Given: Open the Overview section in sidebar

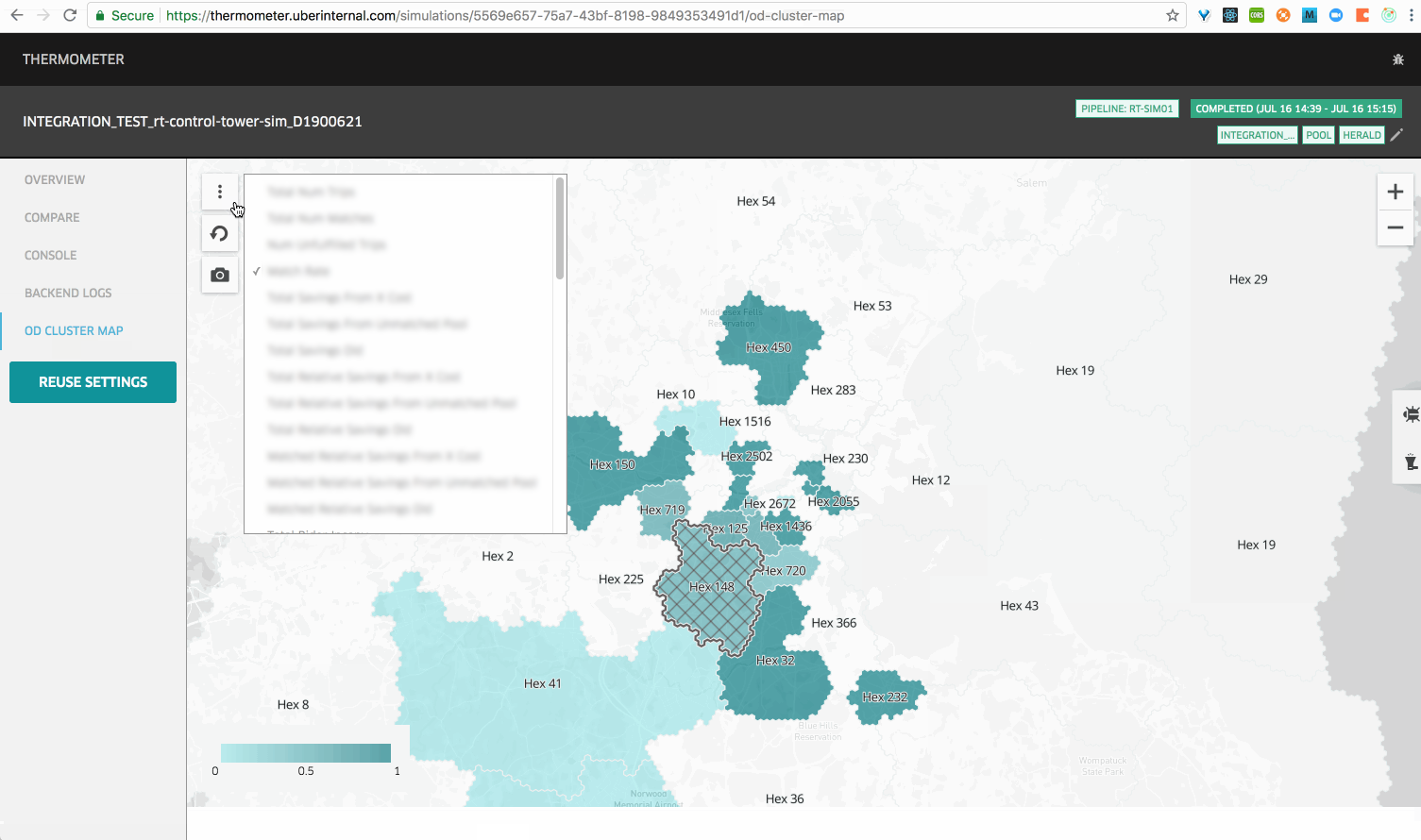Looking at the screenshot, I should [x=55, y=180].
